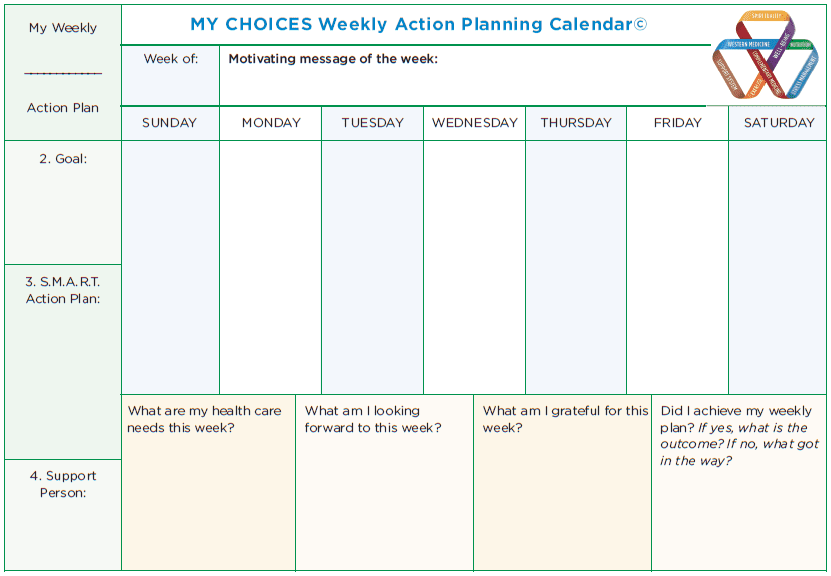
Task: Click the Goal section on left
Action: [63, 200]
